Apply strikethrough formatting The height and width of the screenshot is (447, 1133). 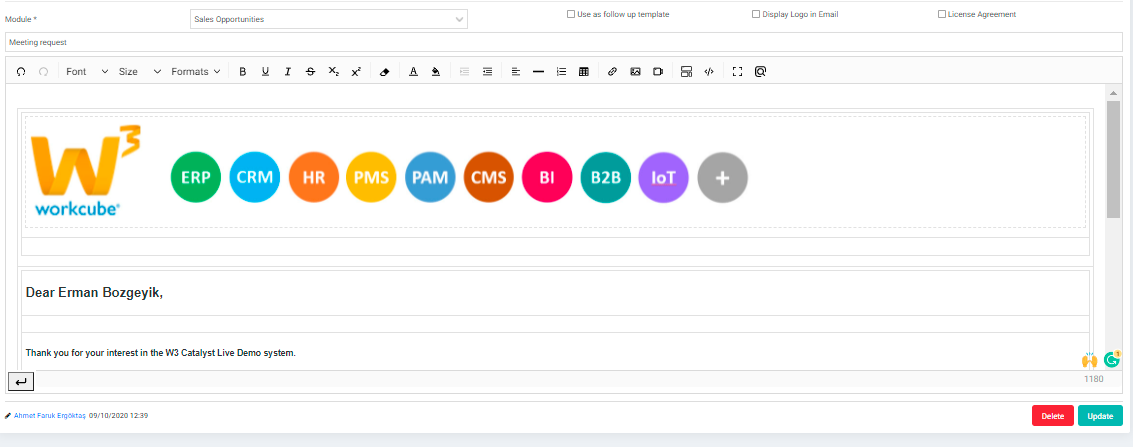[311, 71]
